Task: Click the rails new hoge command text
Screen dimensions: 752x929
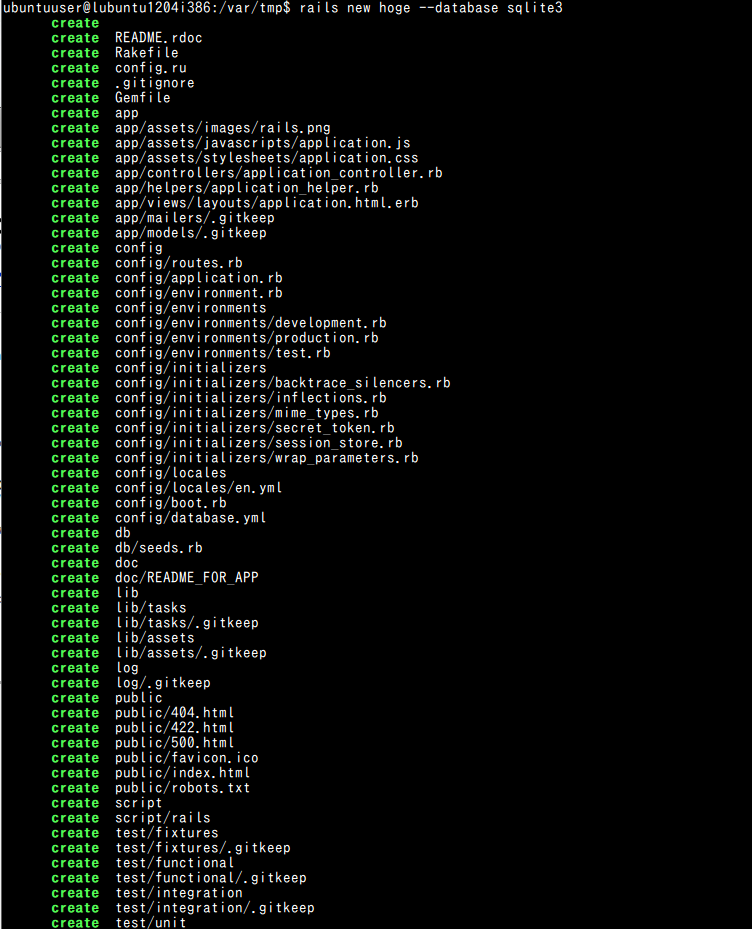Action: tap(431, 8)
